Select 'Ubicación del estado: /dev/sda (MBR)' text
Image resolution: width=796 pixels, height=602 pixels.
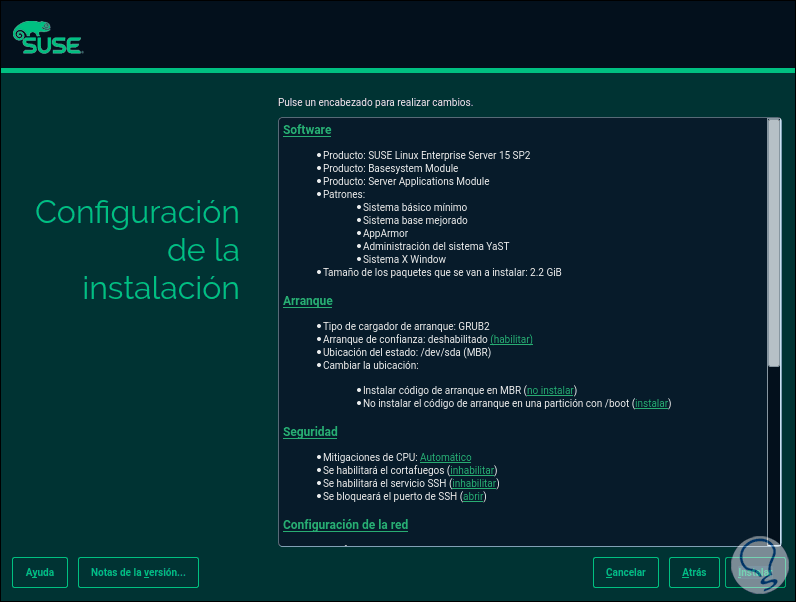point(407,352)
